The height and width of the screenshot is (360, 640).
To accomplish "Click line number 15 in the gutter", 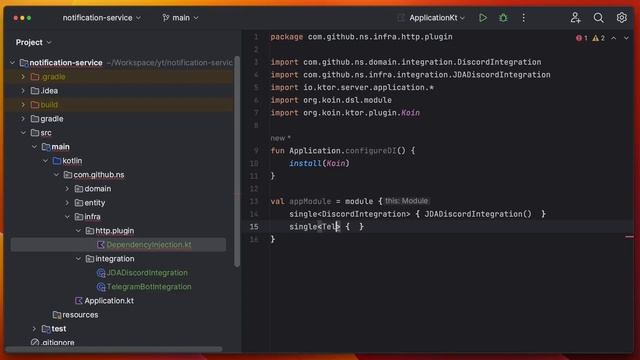I will (x=254, y=227).
